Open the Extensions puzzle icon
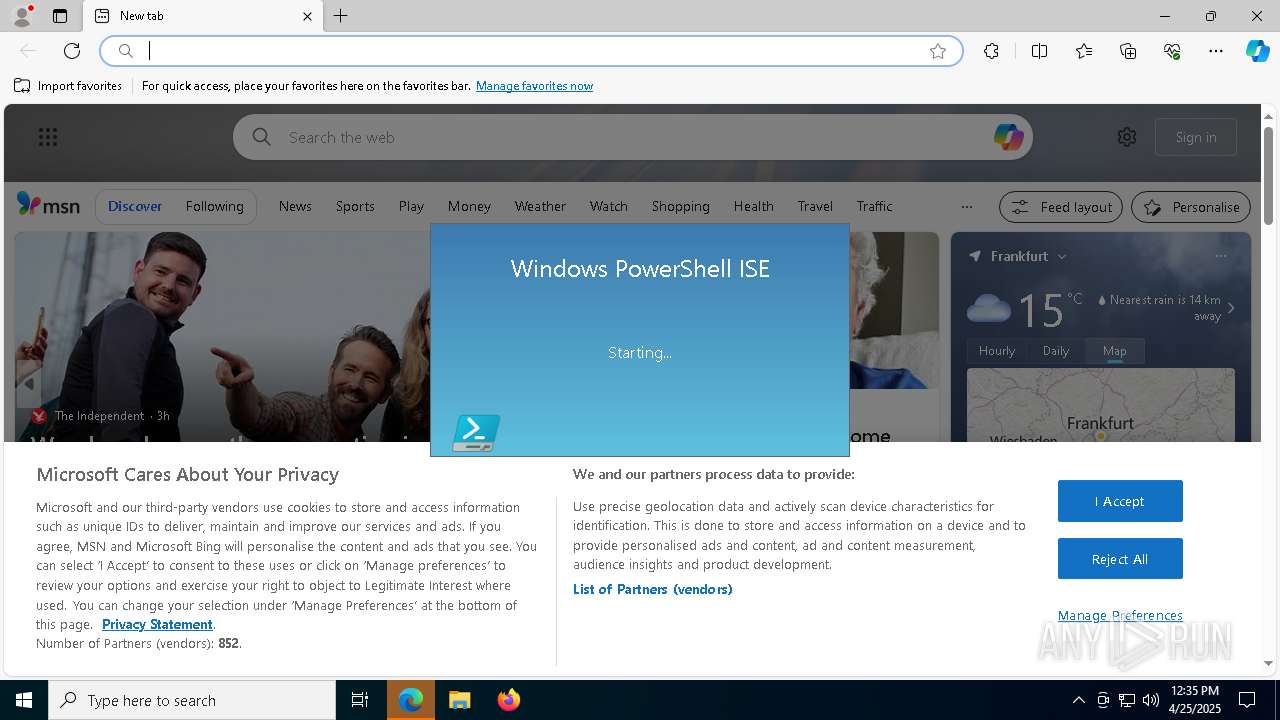This screenshot has width=1280, height=720. click(x=991, y=51)
